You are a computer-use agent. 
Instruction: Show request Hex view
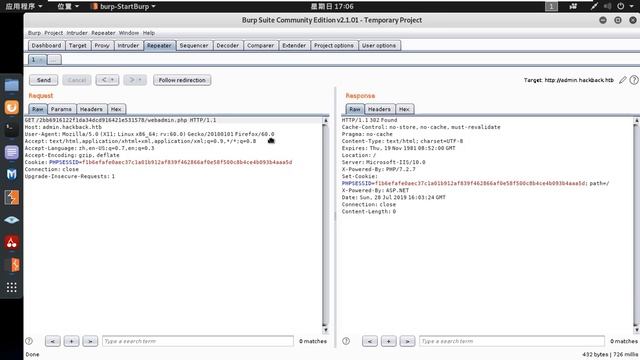coord(116,109)
